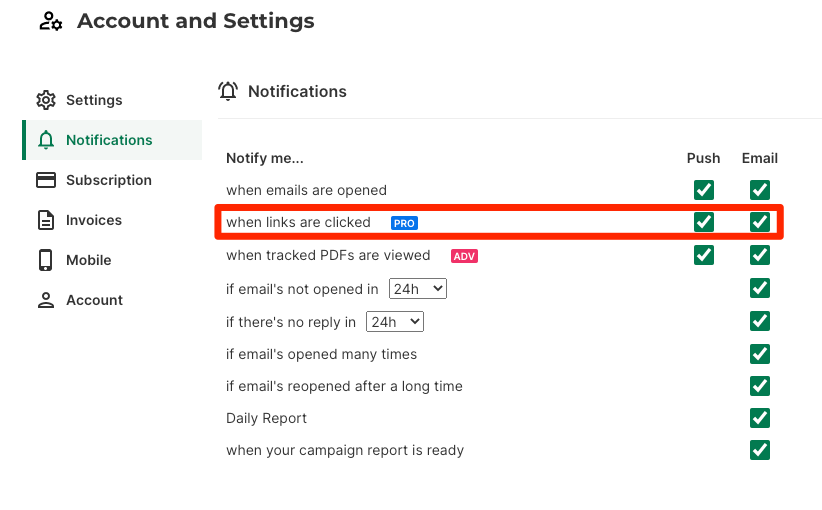
Task: Toggle Email for campaign report ready
Action: coord(760,450)
